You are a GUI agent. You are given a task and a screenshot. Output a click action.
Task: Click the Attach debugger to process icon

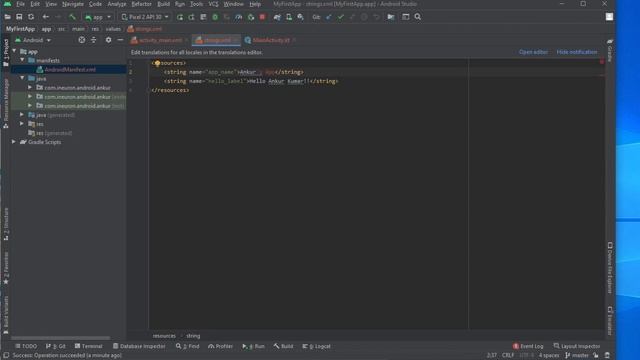[x=251, y=17]
